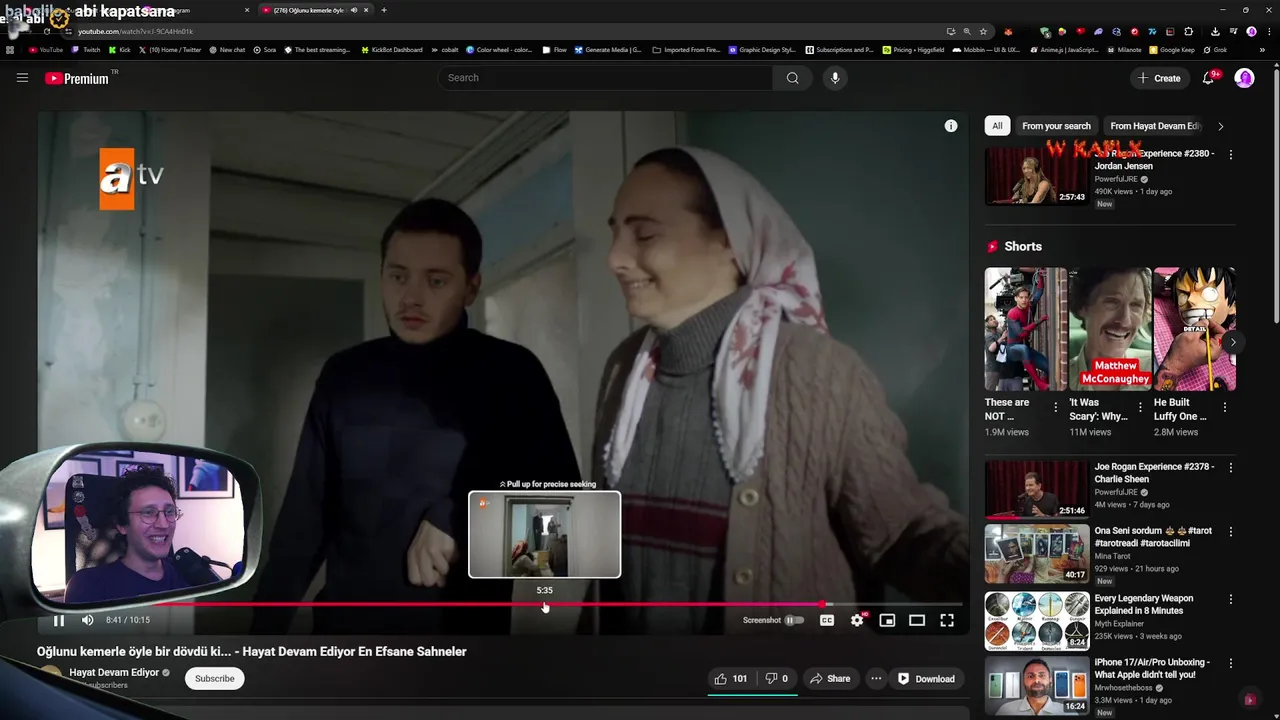
Task: Toggle theater mode on the player
Action: [x=917, y=620]
